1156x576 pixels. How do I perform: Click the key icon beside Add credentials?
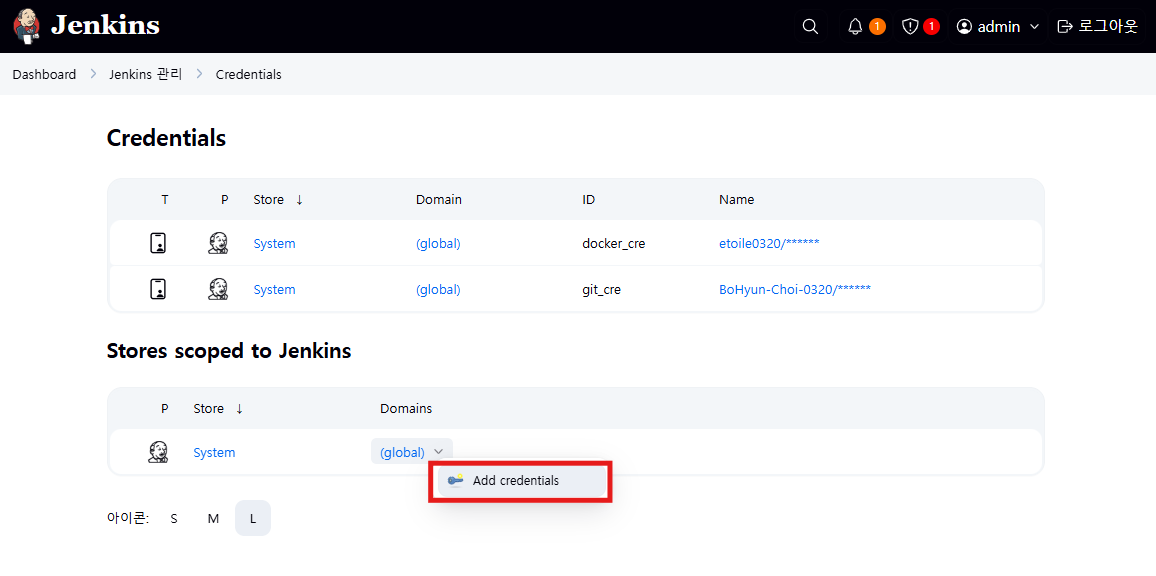coord(456,480)
